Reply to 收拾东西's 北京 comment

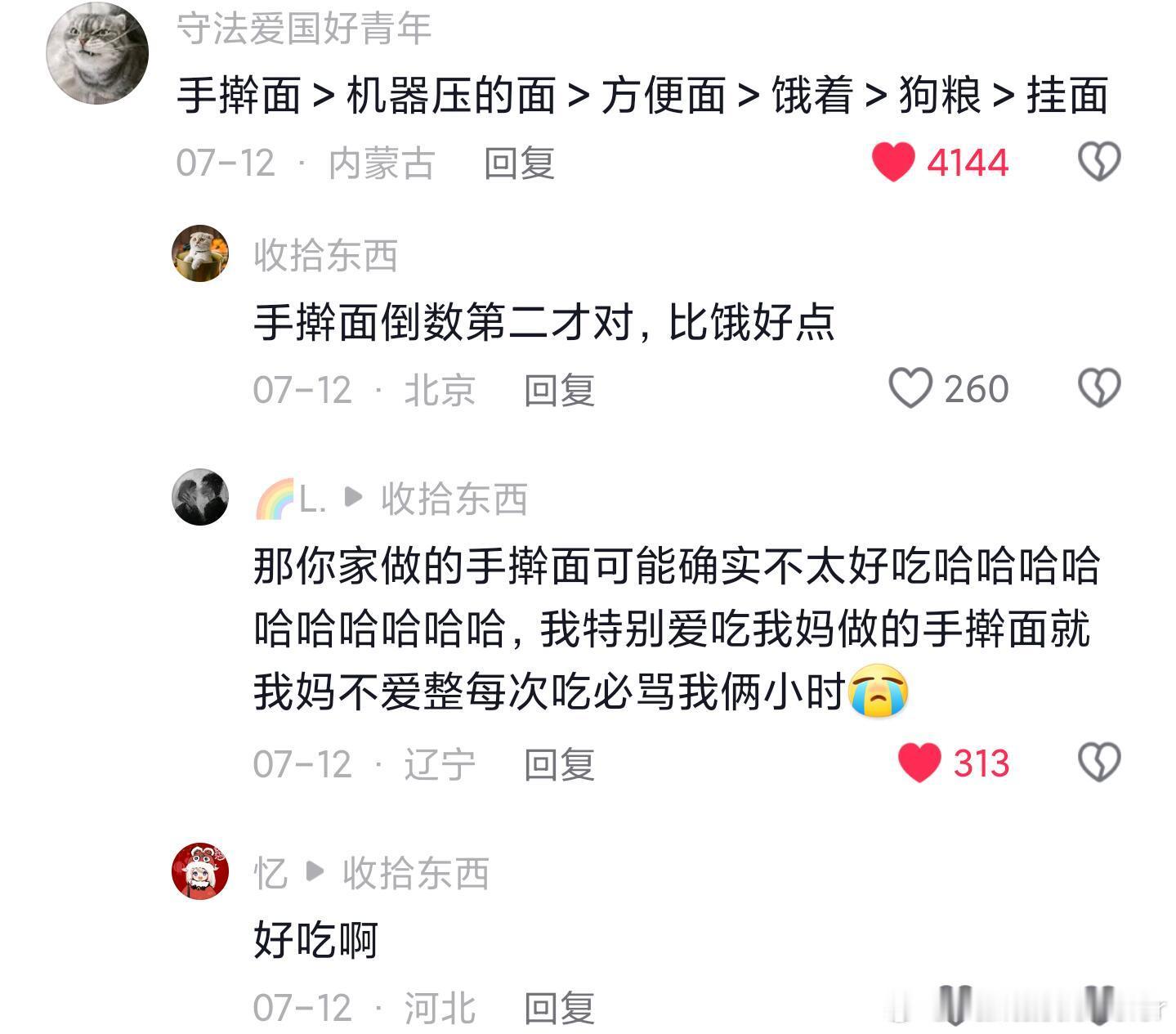pos(559,390)
